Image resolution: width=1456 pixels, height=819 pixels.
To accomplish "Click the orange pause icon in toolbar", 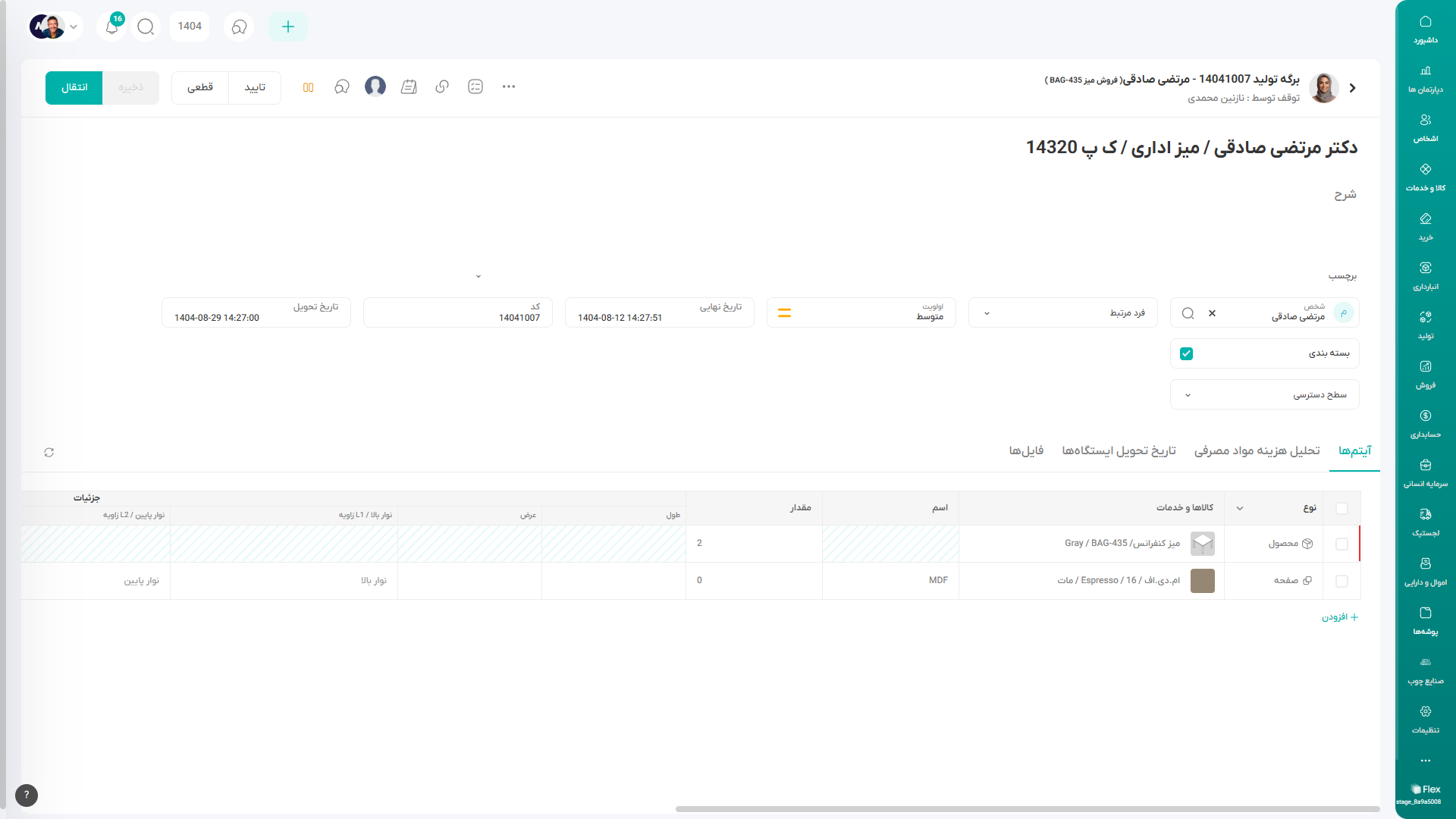I will (308, 87).
